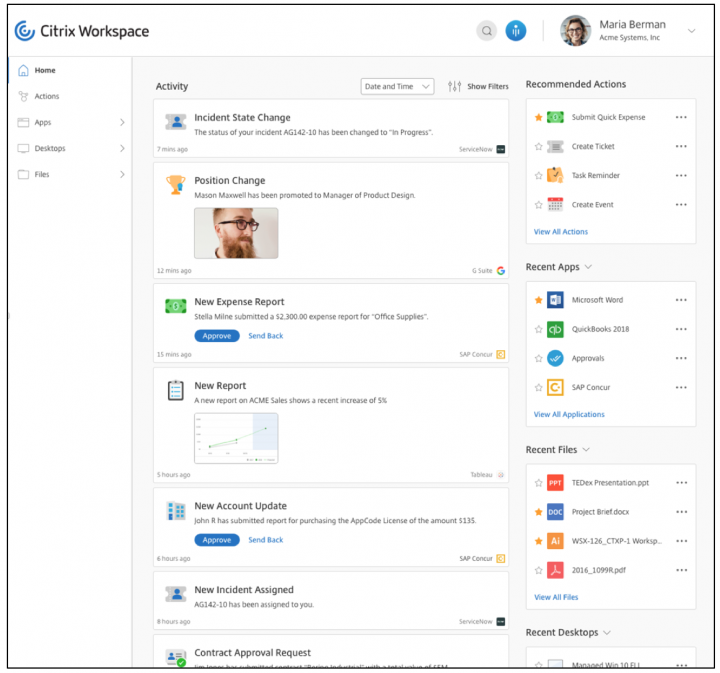
Task: Open Desktops in the left sidebar
Action: pos(50,149)
